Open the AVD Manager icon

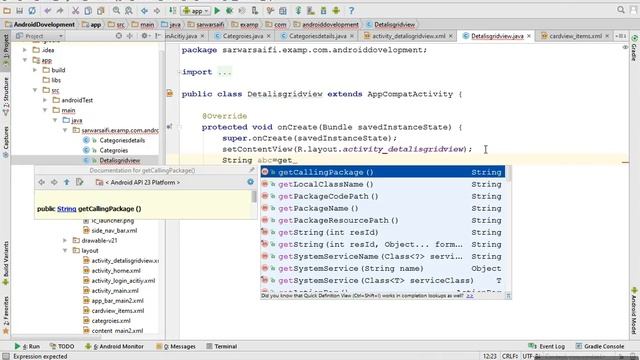pyautogui.click(x=311, y=11)
